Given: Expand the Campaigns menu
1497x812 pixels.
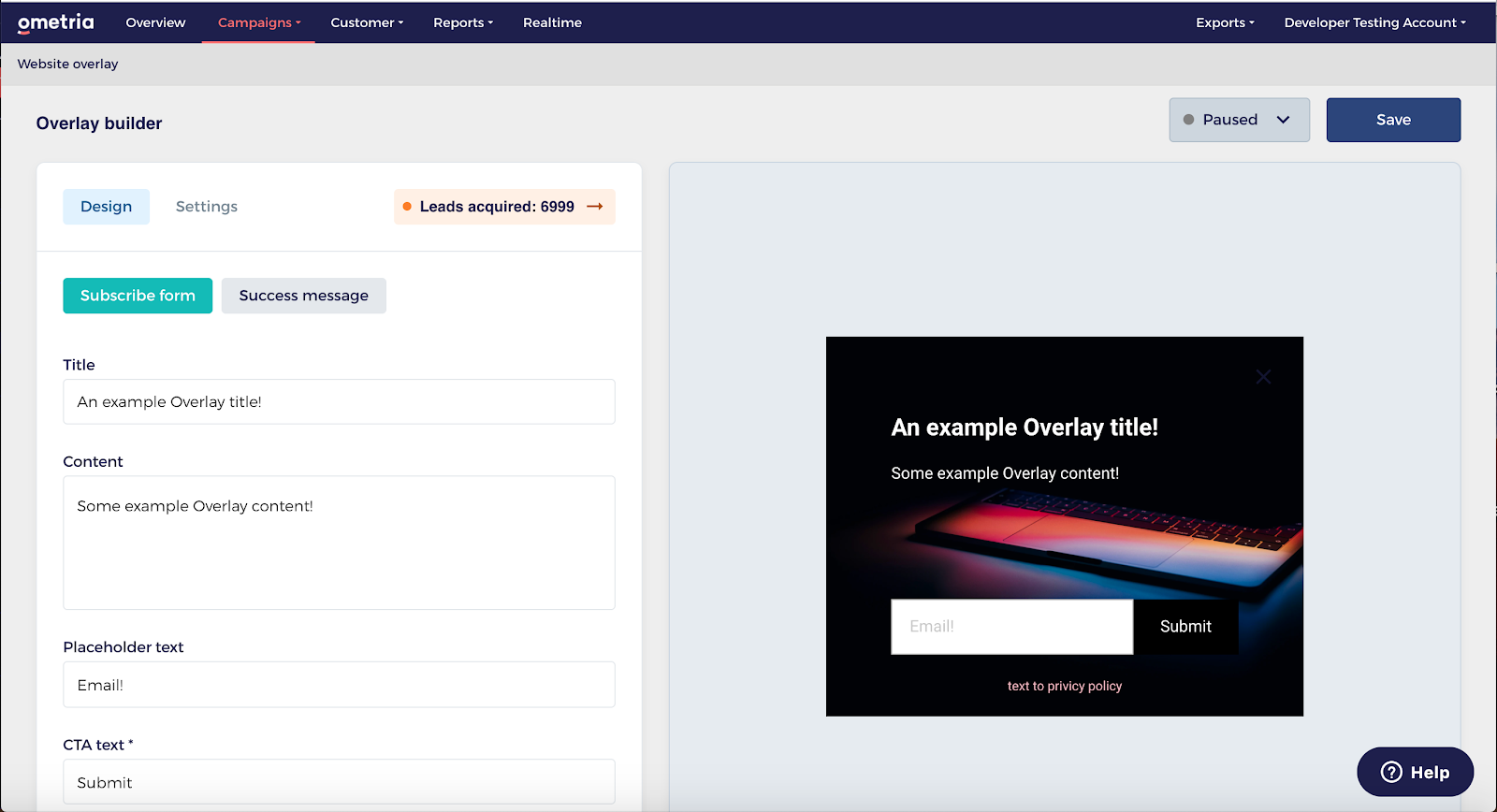Looking at the screenshot, I should 259,22.
